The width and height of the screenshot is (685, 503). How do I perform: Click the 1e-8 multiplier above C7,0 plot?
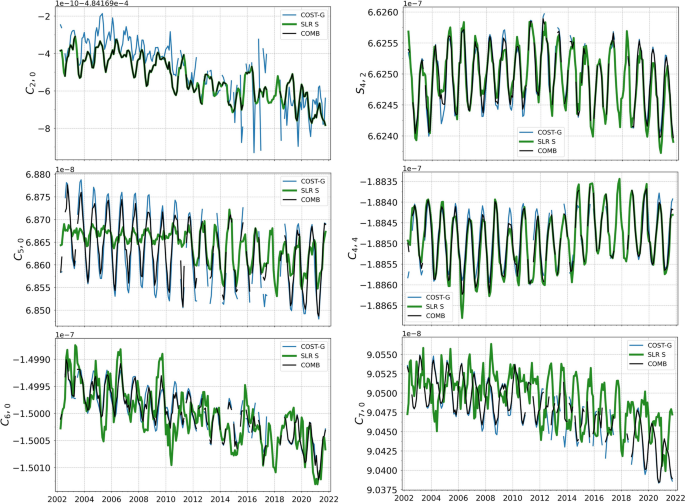click(412, 333)
